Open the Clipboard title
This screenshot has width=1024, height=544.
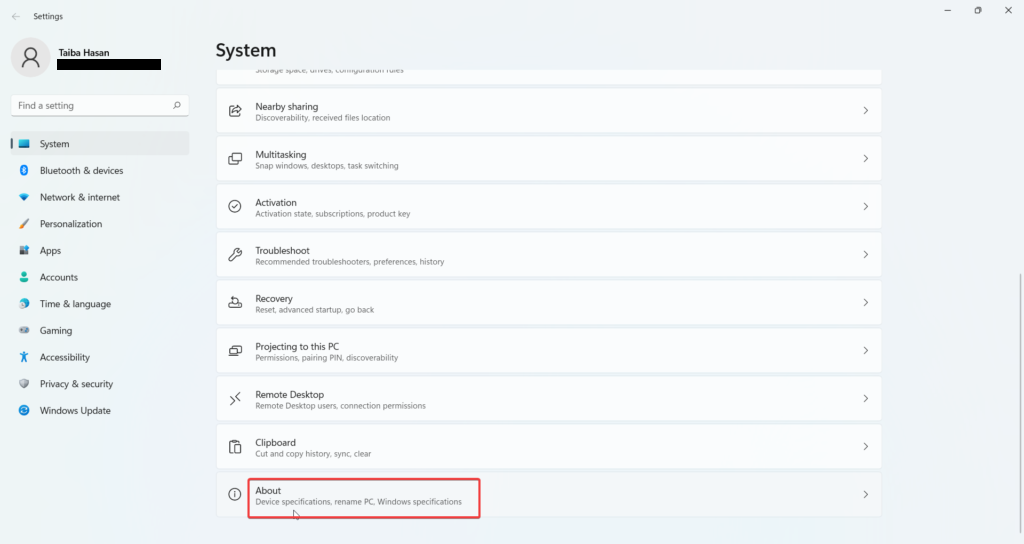coord(275,442)
